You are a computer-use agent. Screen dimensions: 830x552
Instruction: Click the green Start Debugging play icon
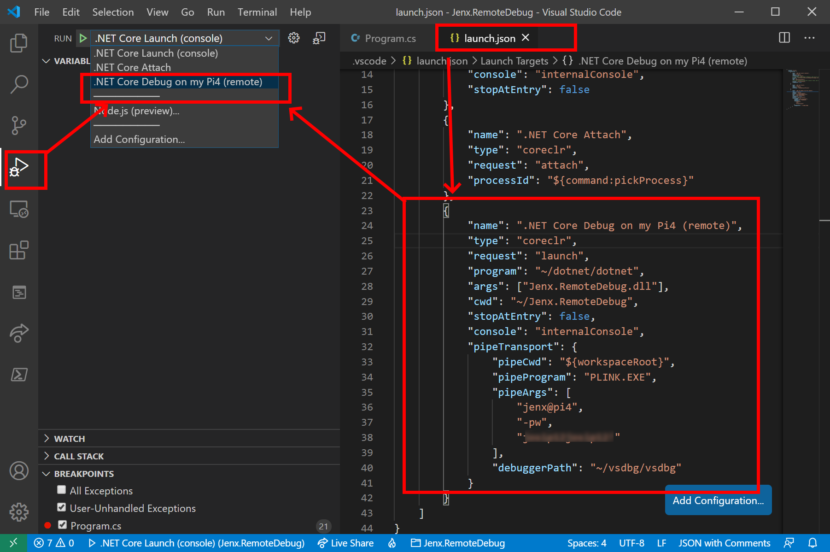[83, 38]
